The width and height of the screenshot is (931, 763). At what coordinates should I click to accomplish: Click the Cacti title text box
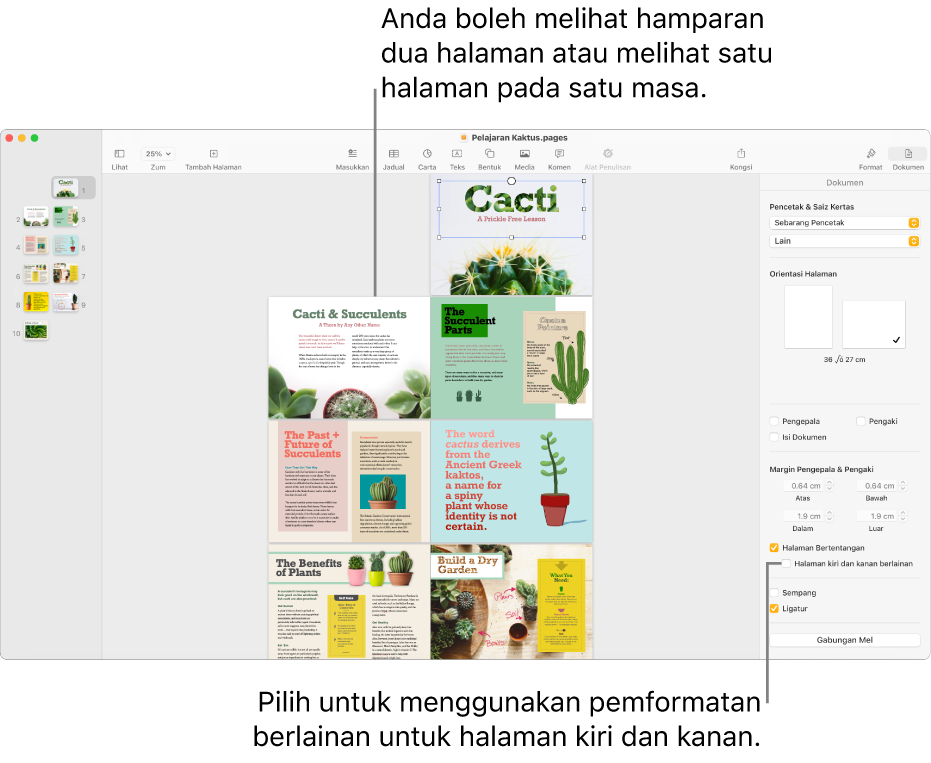pyautogui.click(x=511, y=208)
